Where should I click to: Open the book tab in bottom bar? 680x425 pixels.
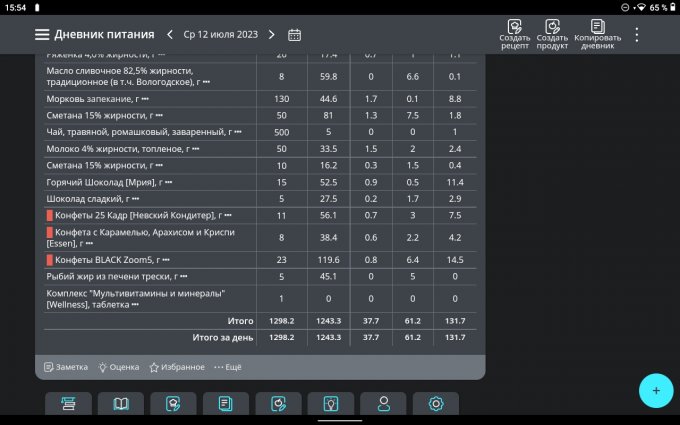[x=120, y=404]
